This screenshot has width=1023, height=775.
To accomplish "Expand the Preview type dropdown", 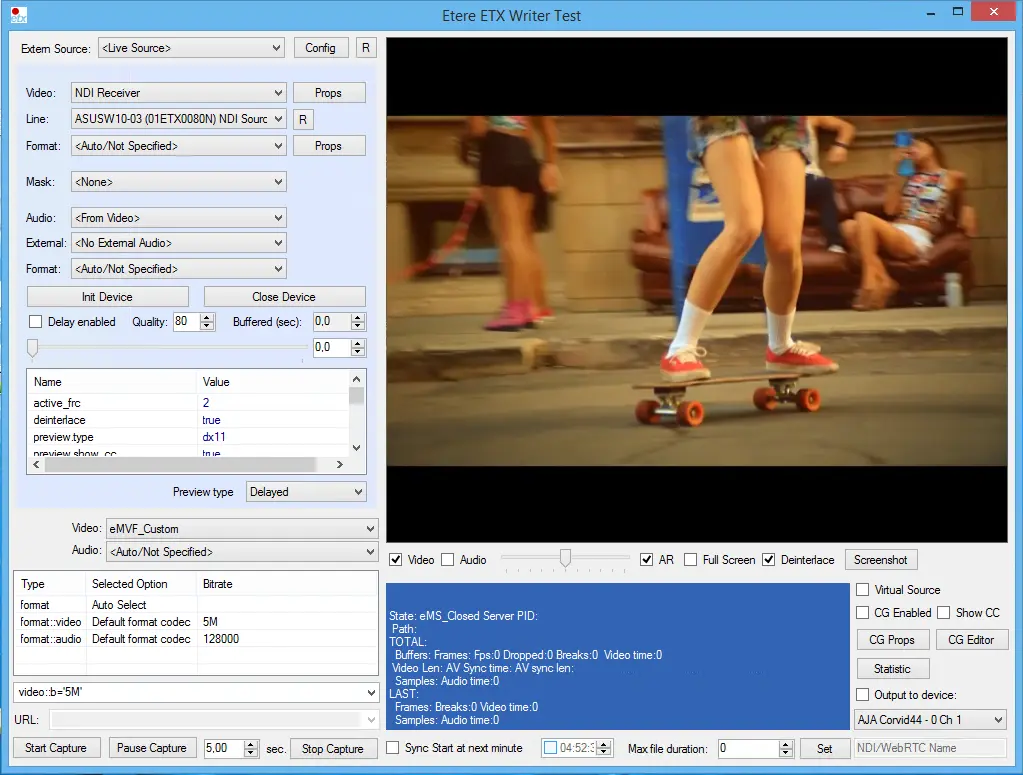I will [306, 492].
